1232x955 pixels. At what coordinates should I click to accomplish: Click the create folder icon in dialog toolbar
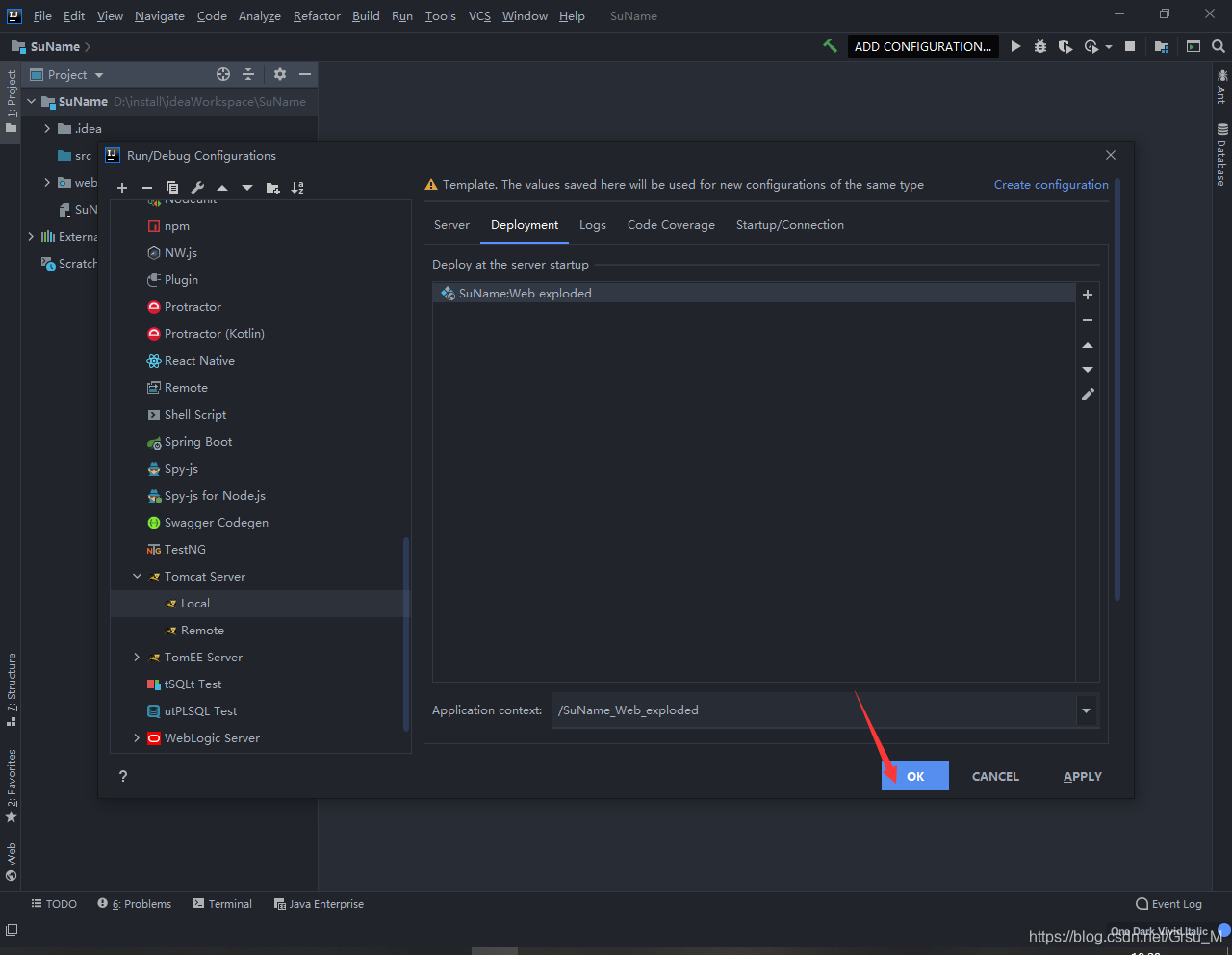tap(273, 188)
